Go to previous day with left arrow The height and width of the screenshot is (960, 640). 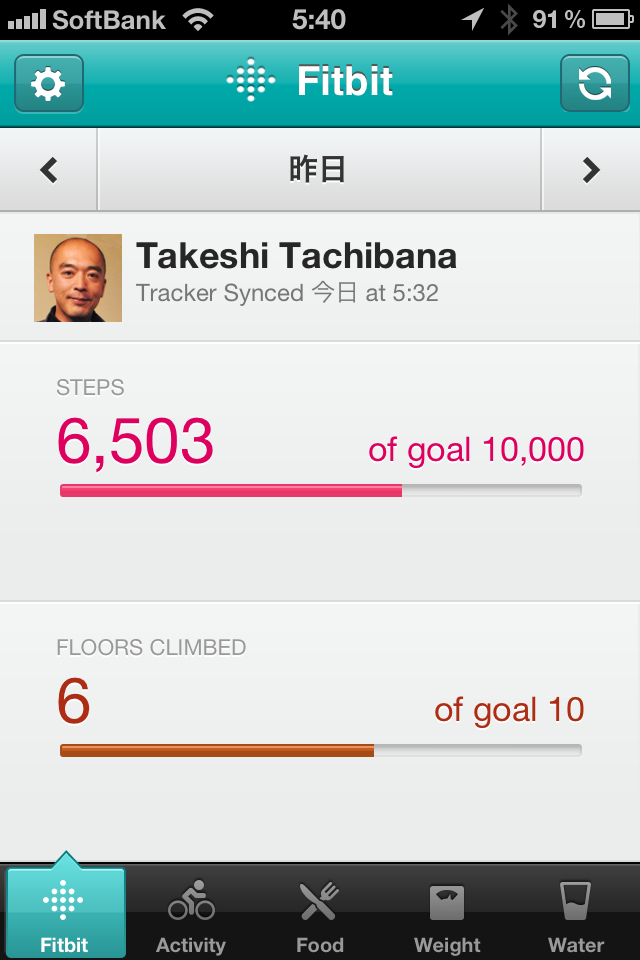pos(49,170)
